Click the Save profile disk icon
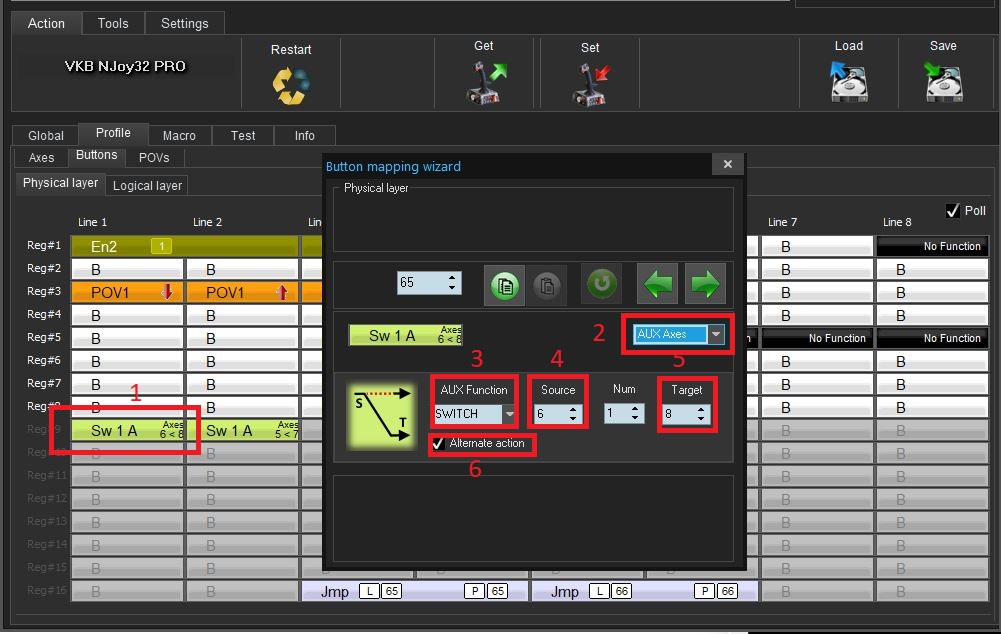Image resolution: width=1001 pixels, height=634 pixels. coord(943,82)
